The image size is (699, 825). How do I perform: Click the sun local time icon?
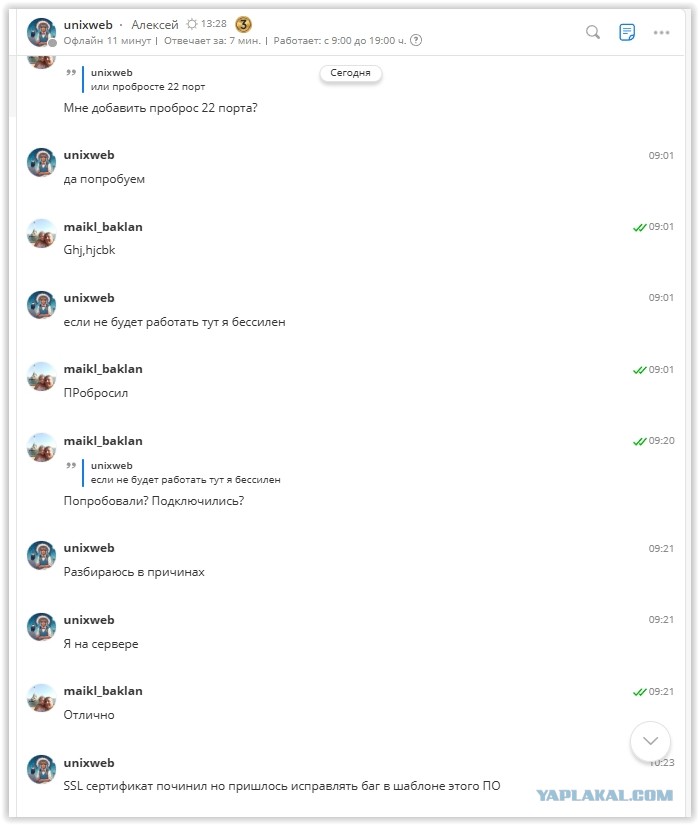pyautogui.click(x=192, y=24)
